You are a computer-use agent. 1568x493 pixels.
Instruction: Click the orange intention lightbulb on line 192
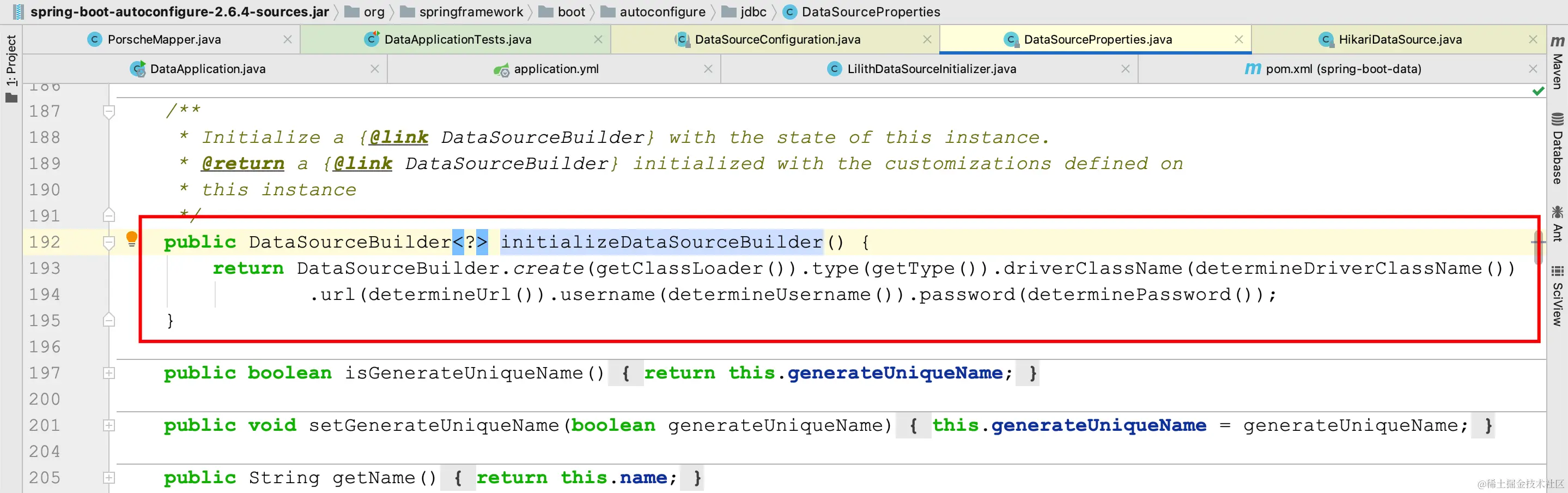pos(131,238)
